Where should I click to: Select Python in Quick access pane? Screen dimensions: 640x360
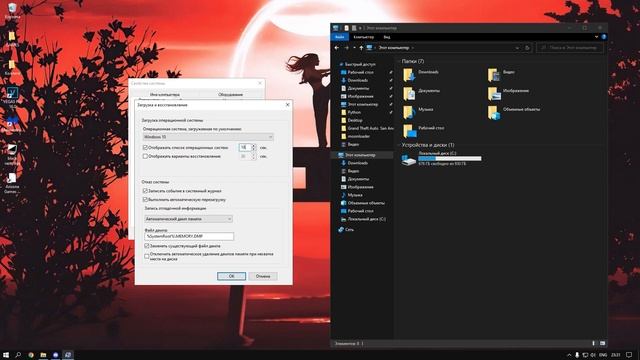click(x=354, y=112)
